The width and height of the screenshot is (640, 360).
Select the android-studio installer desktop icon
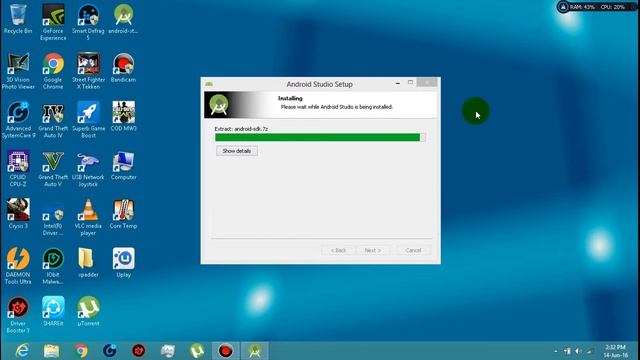123,19
